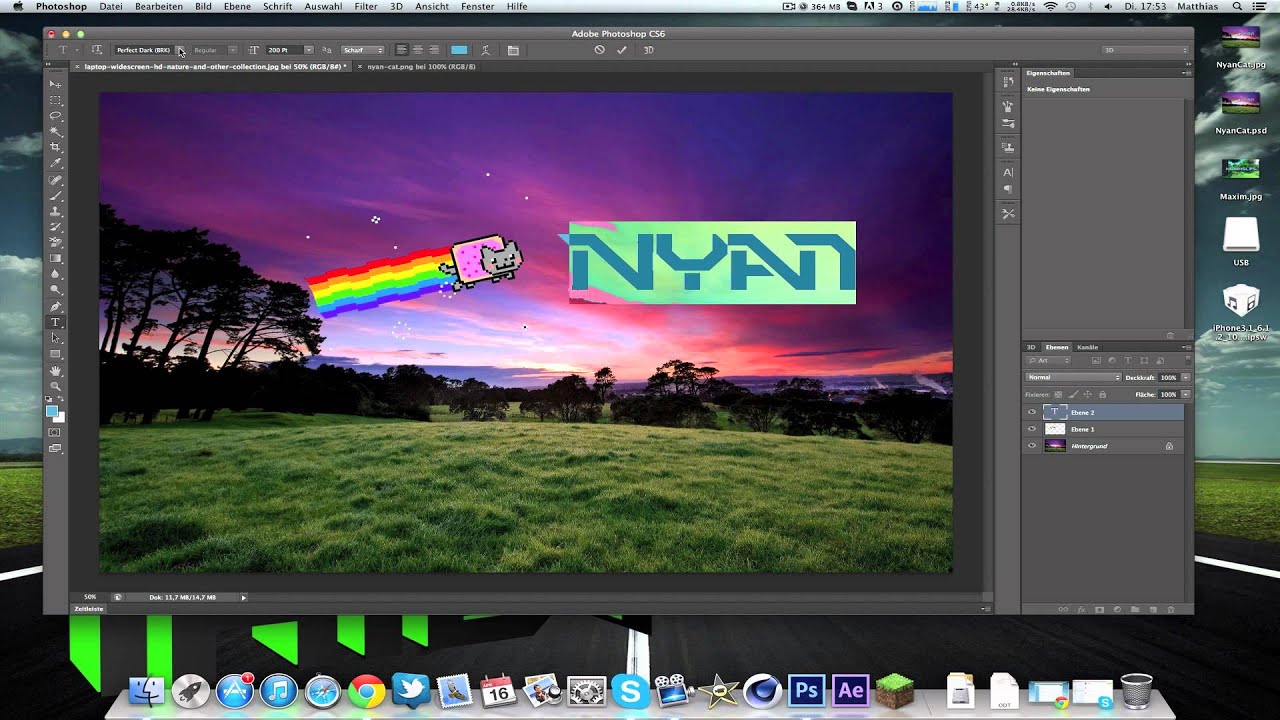Open the warped text options
Image resolution: width=1280 pixels, height=720 pixels.
[485, 50]
